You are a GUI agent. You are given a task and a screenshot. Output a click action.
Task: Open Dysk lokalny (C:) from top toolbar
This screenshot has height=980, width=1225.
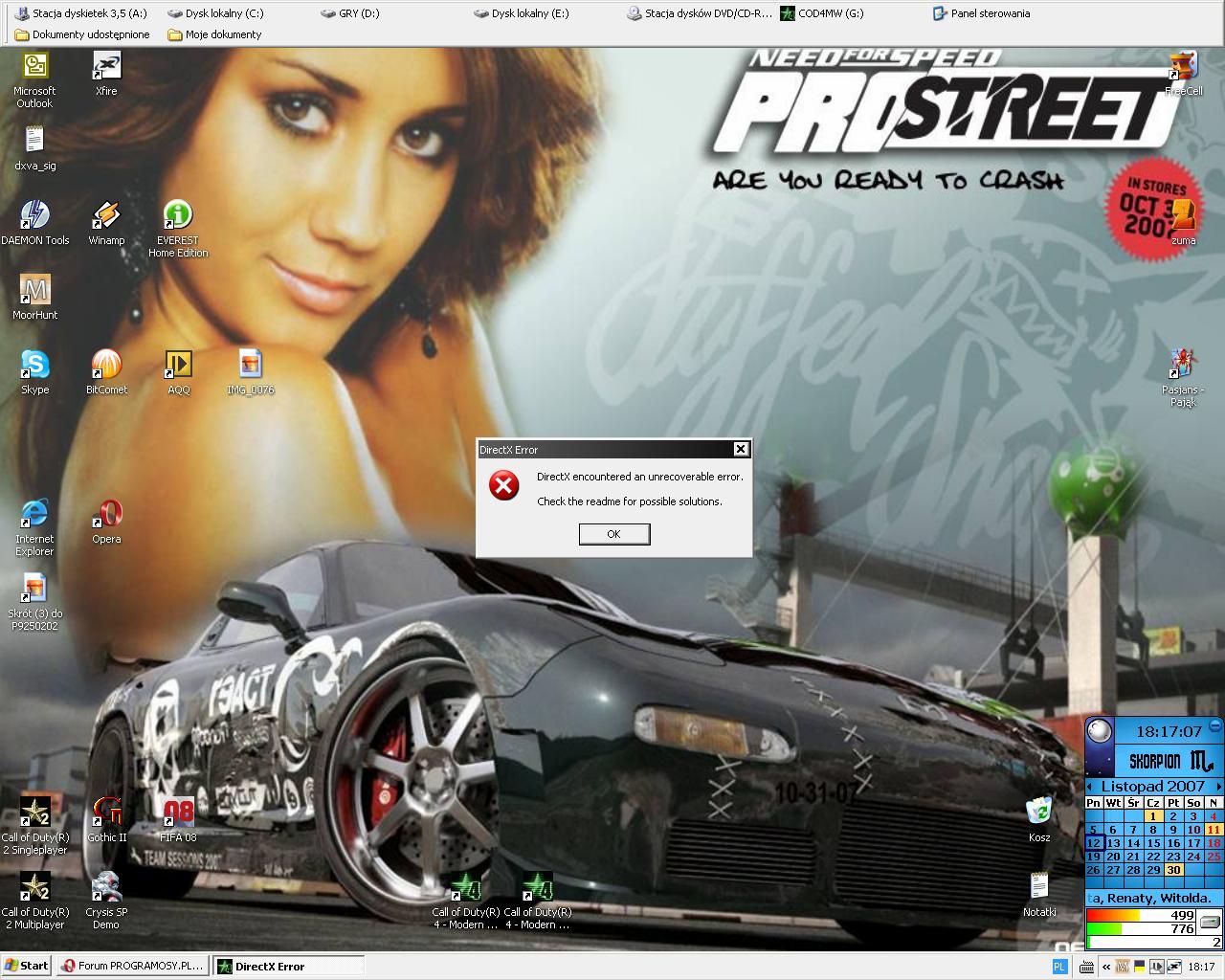pos(215,13)
